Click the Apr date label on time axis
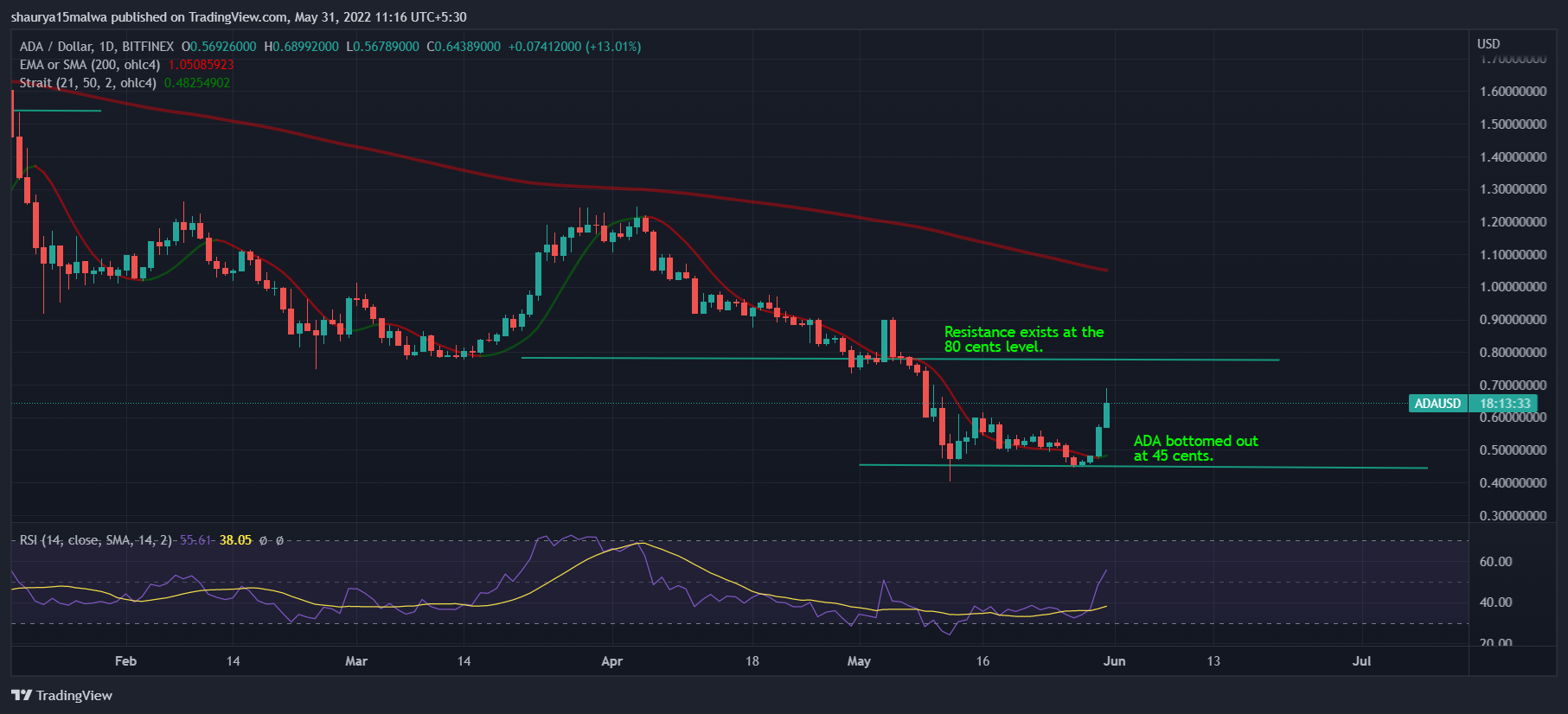 coord(611,661)
